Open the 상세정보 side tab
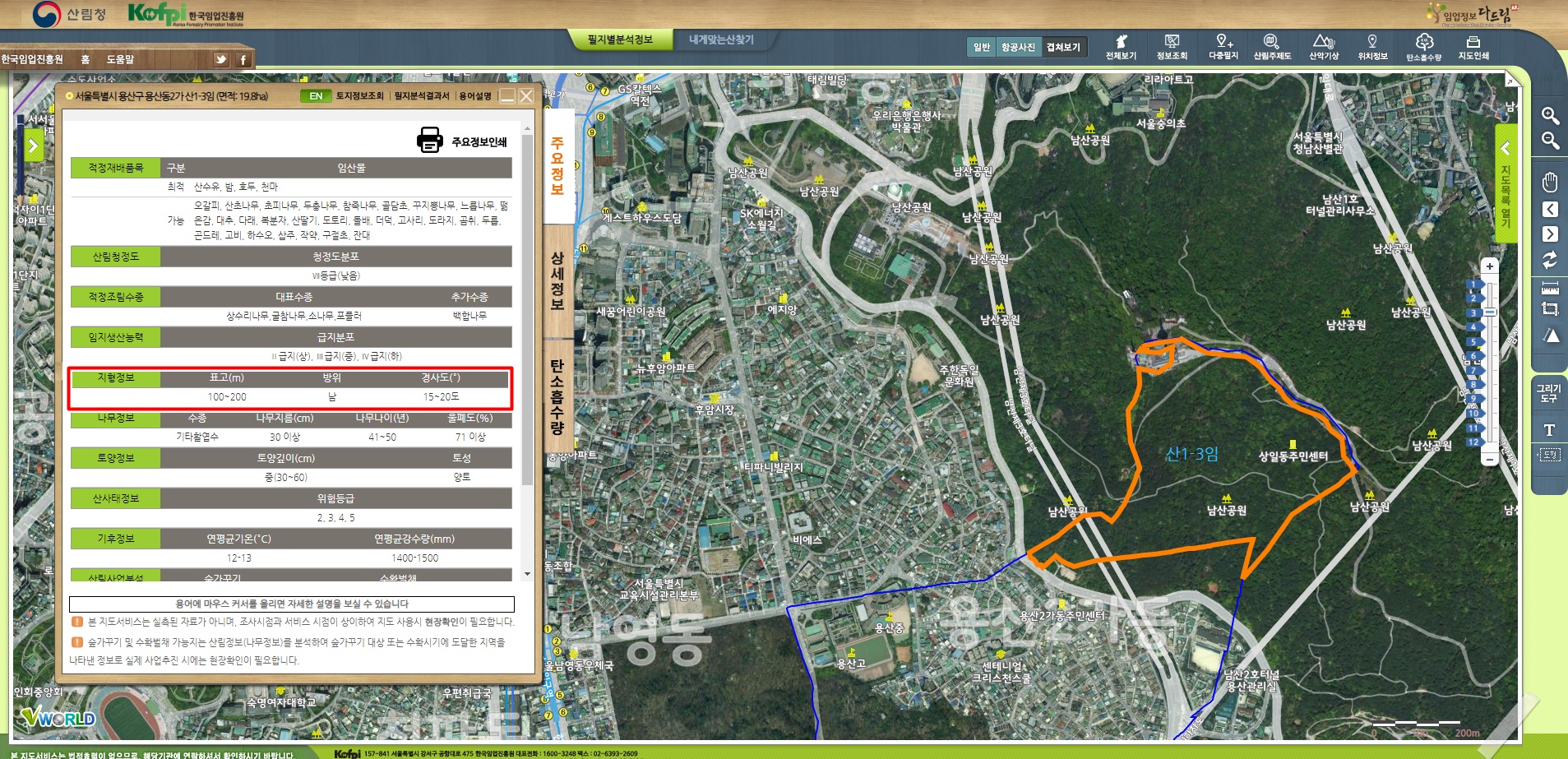 click(x=557, y=280)
